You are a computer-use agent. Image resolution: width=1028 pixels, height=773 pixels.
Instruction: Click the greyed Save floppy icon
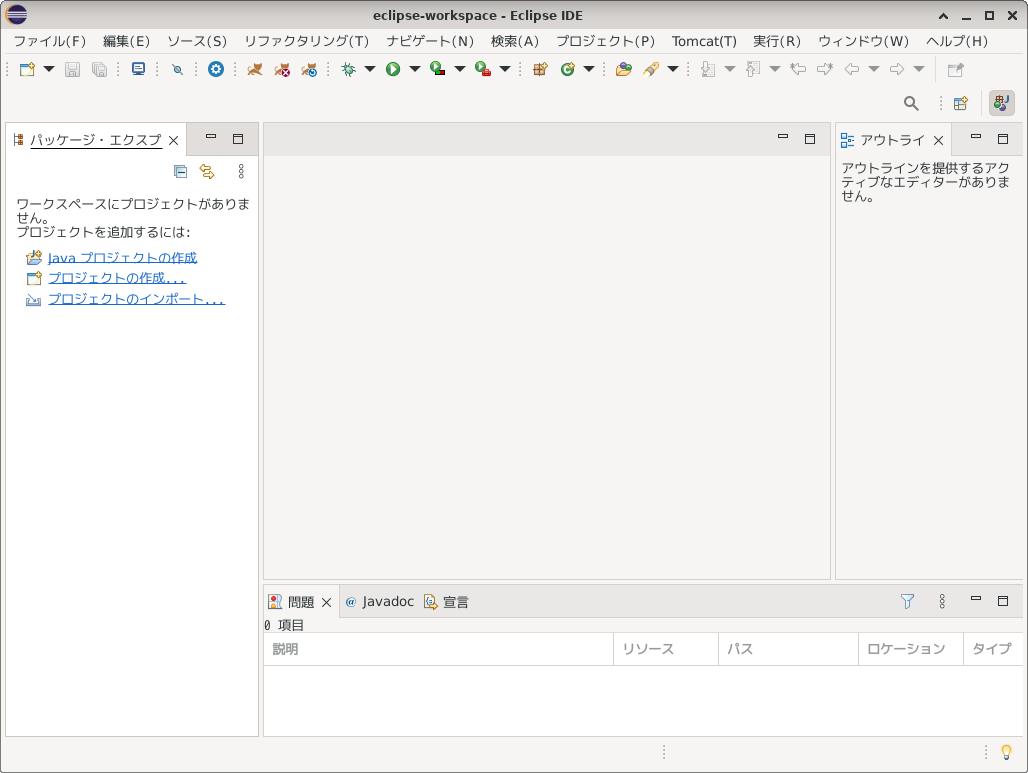coord(72,69)
